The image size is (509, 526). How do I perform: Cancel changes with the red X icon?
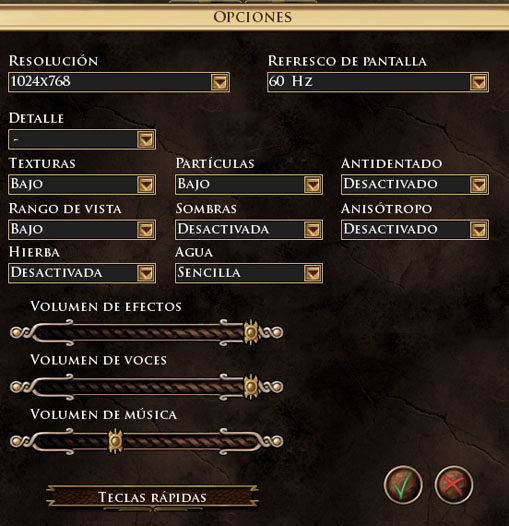[x=454, y=485]
